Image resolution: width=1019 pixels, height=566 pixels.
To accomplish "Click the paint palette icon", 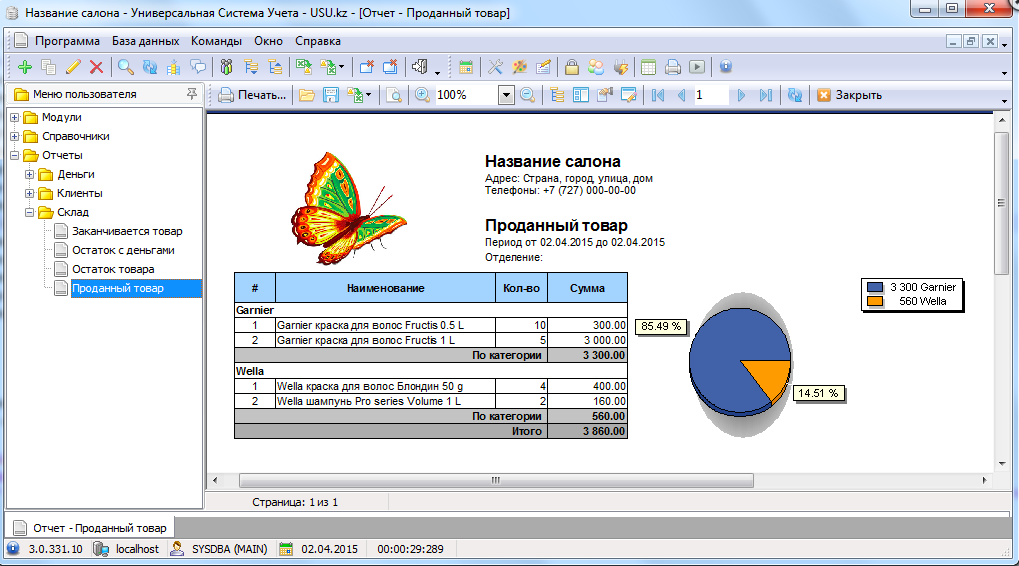I will [x=519, y=67].
